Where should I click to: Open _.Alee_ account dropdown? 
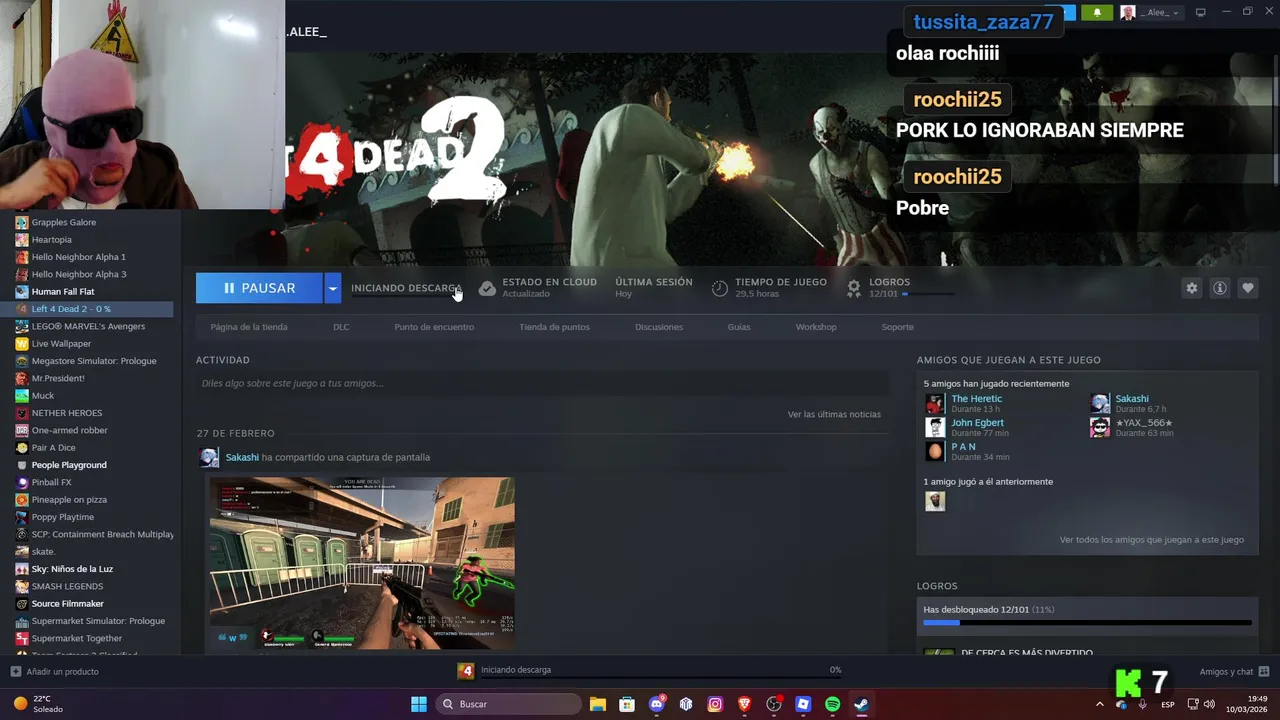(x=1150, y=12)
